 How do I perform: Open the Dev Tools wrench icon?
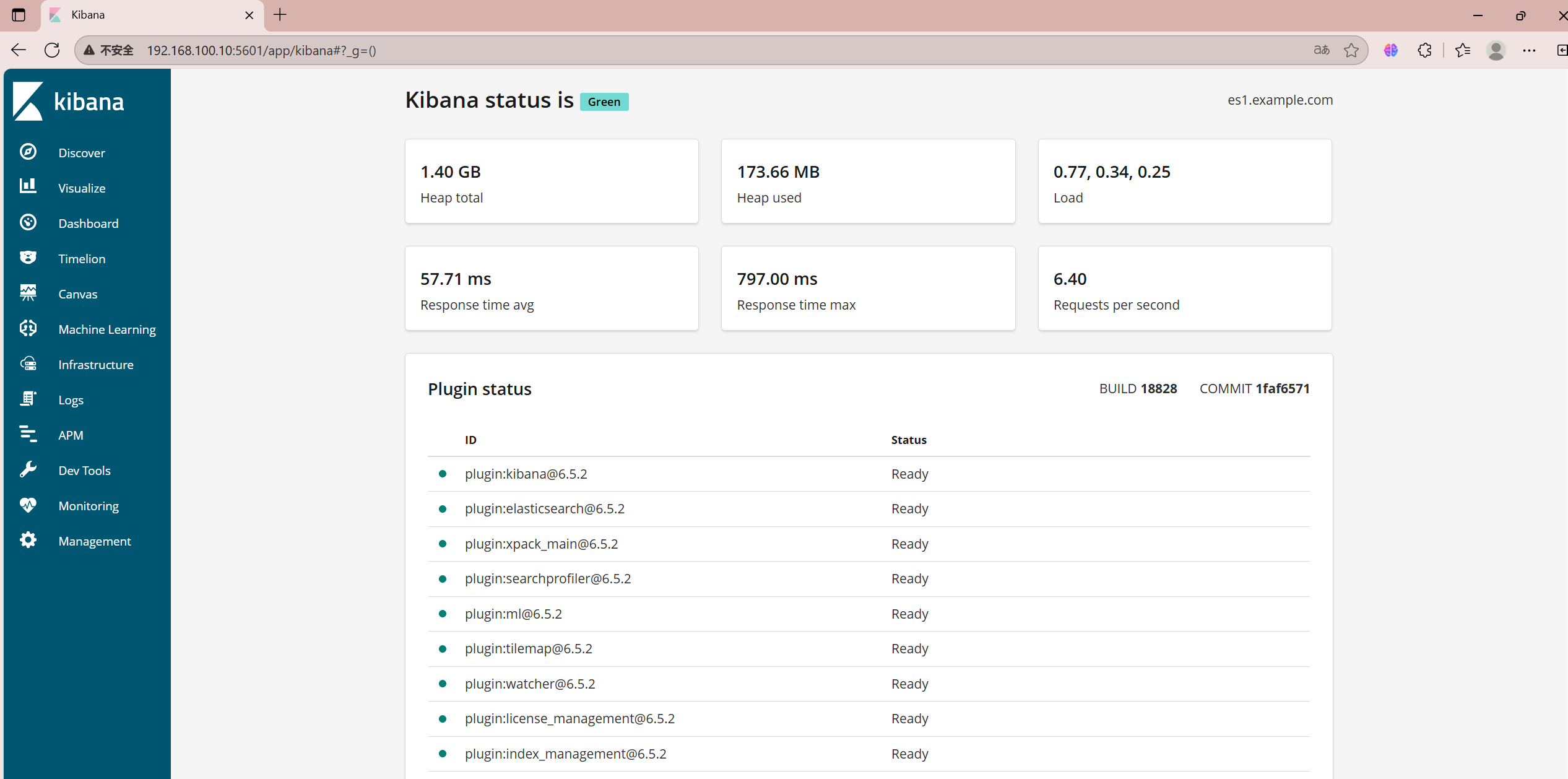pyautogui.click(x=28, y=469)
